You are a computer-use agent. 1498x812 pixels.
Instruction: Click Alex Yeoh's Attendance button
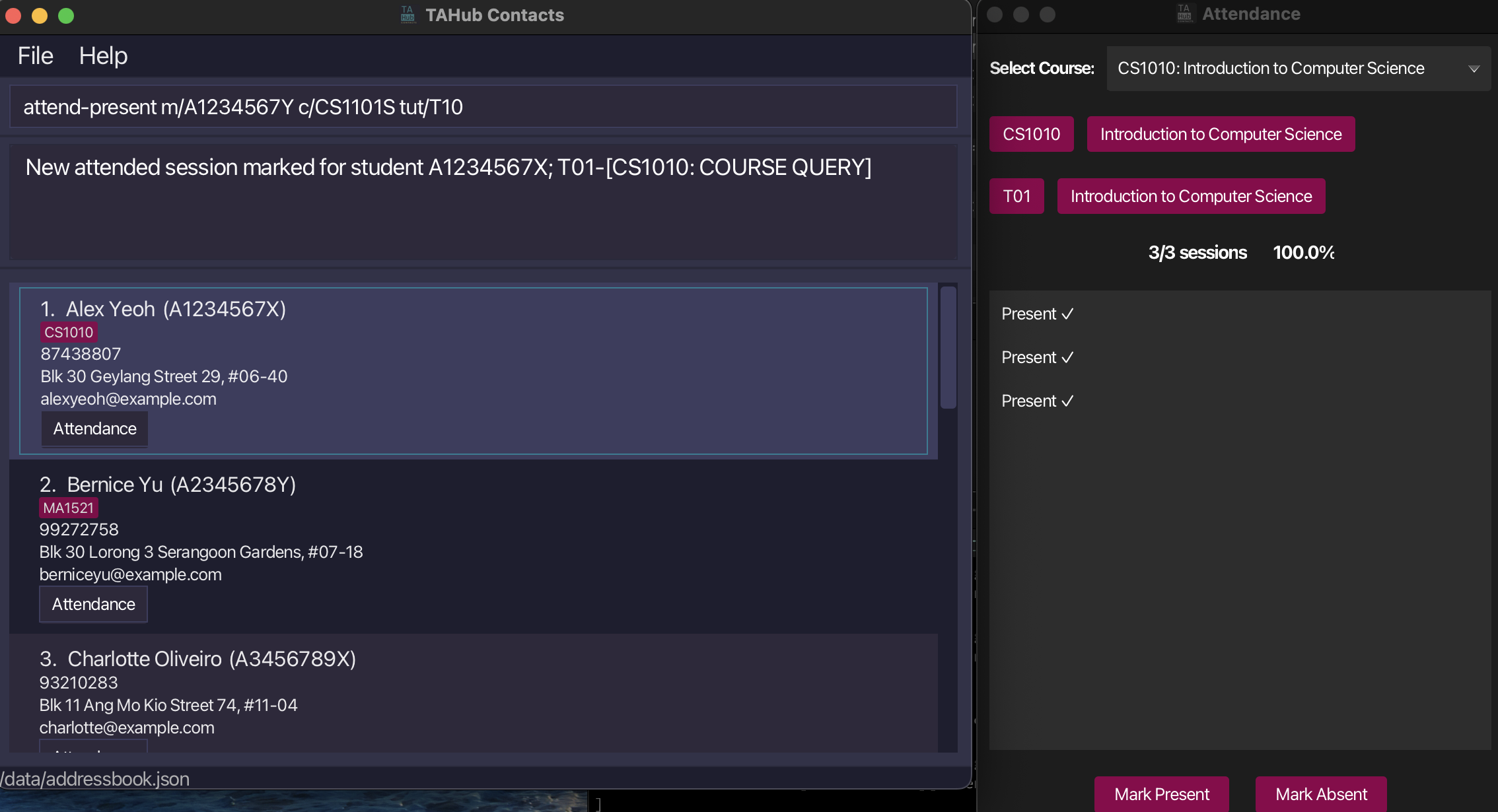(x=94, y=429)
